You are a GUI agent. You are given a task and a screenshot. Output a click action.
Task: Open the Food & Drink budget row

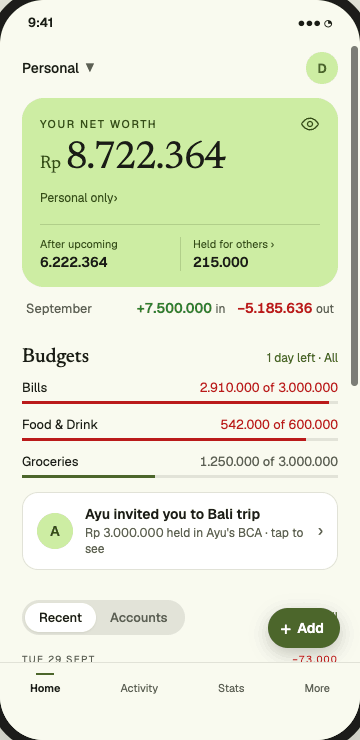[x=180, y=429]
